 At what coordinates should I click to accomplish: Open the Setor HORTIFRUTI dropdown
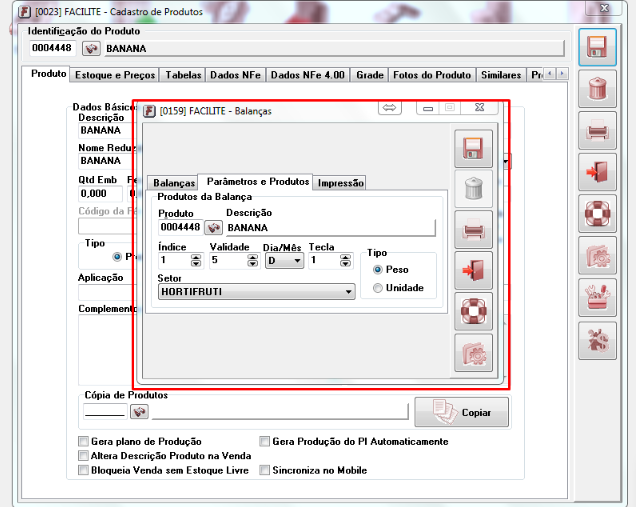pos(256,292)
